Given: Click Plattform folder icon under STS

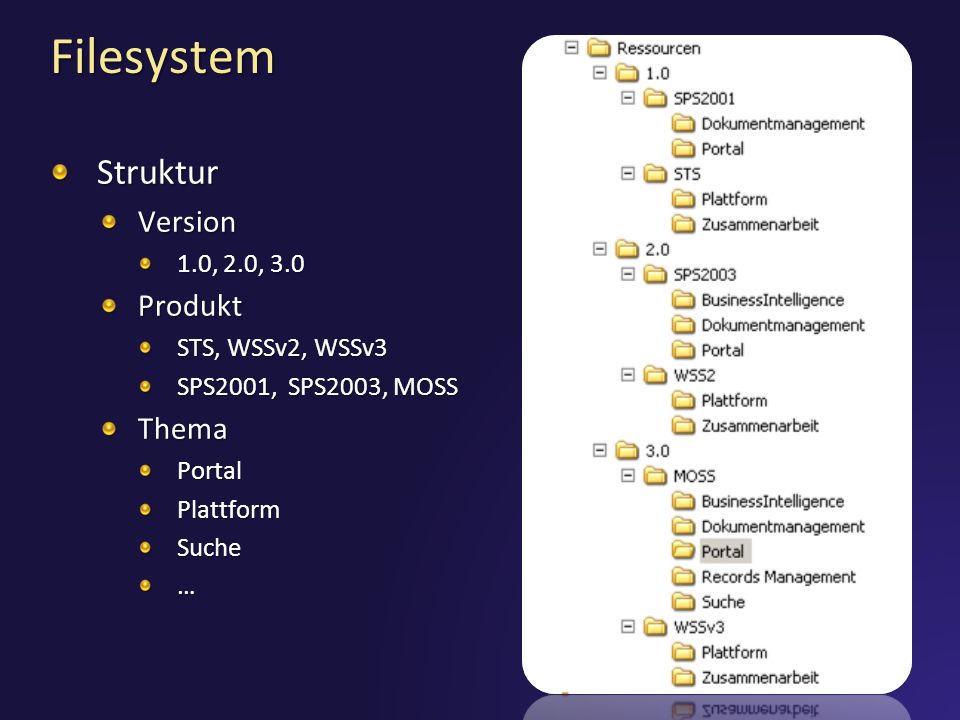Looking at the screenshot, I should [683, 198].
